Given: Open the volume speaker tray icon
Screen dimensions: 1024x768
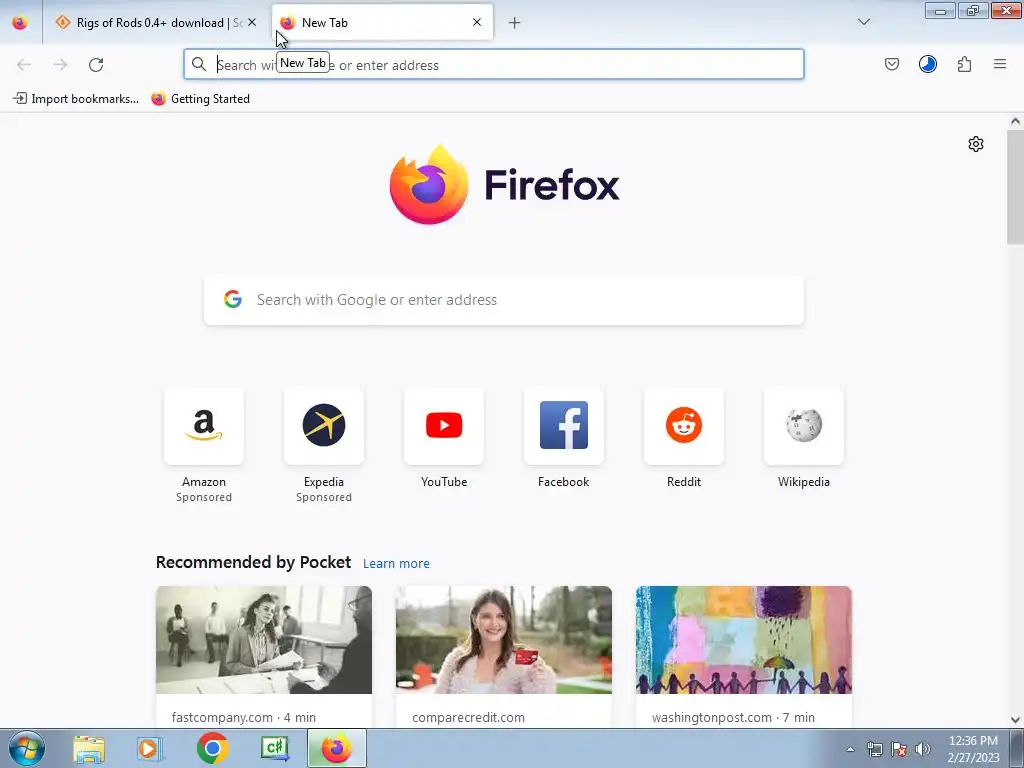Looking at the screenshot, I should 923,749.
